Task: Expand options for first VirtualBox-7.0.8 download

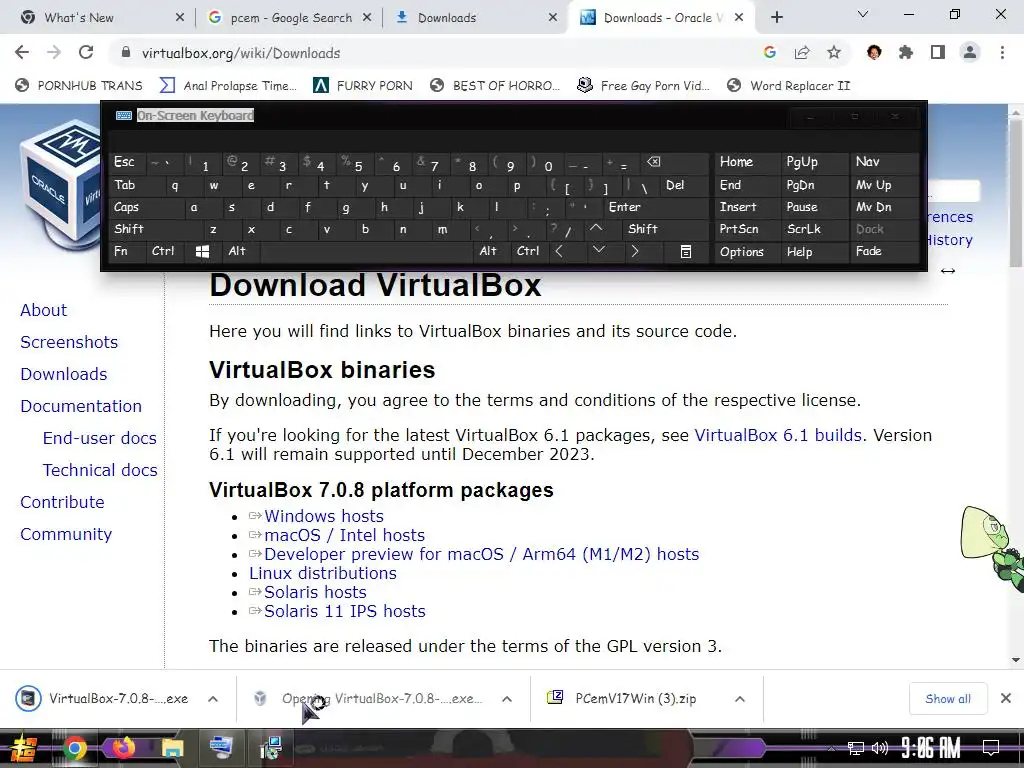Action: pos(213,699)
